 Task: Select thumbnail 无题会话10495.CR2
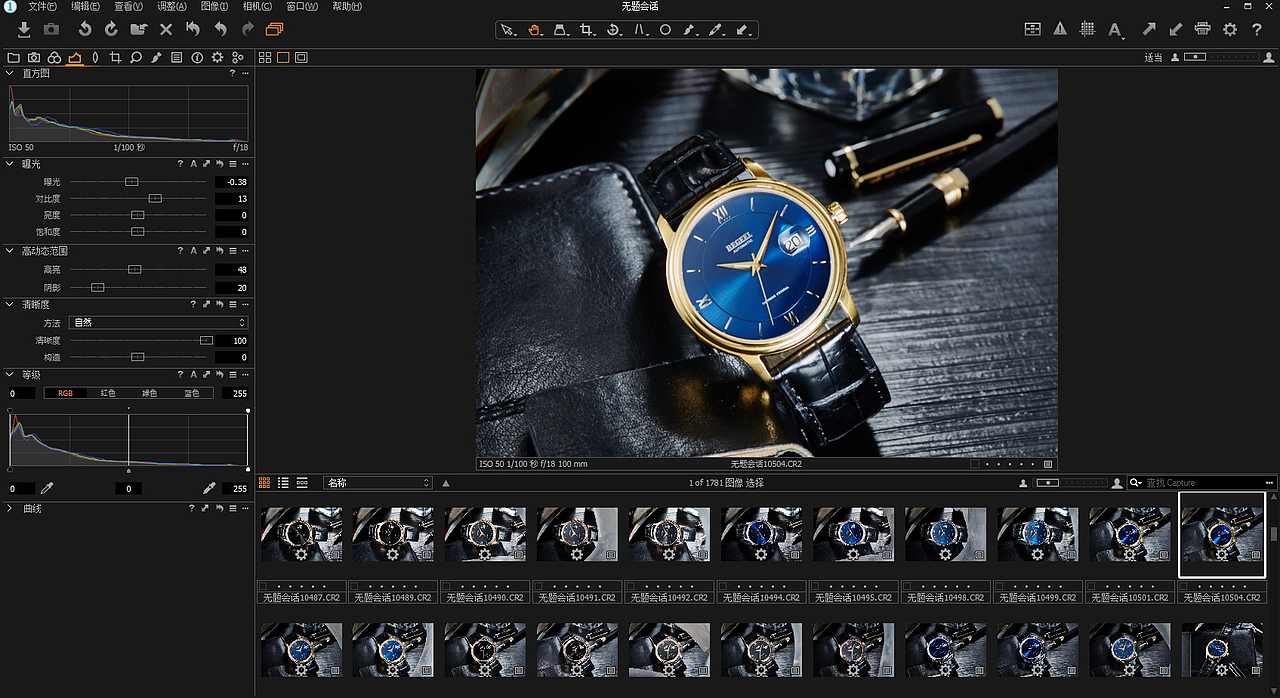[853, 534]
